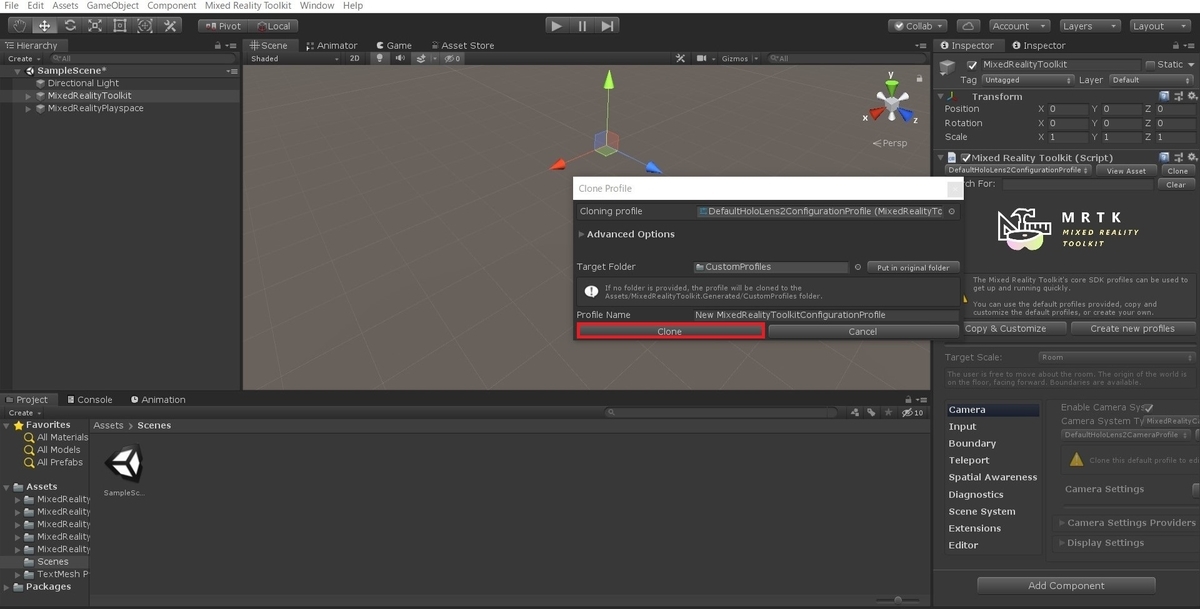1200x609 pixels.
Task: Open the cloud services icon
Action: [x=967, y=26]
